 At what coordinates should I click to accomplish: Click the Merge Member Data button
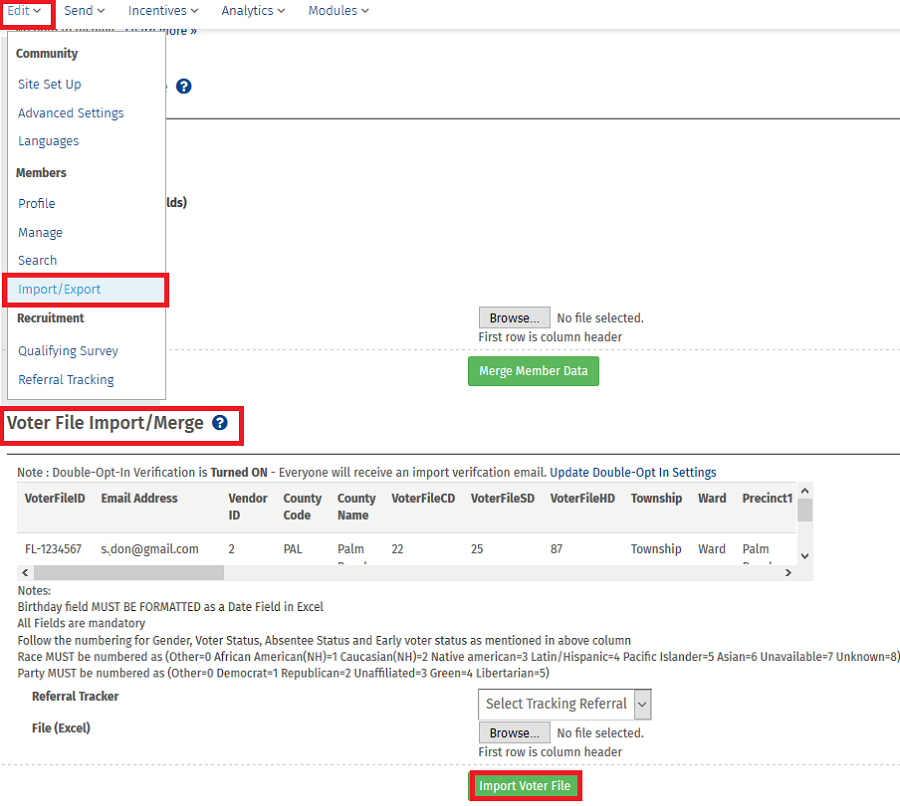pyautogui.click(x=533, y=371)
